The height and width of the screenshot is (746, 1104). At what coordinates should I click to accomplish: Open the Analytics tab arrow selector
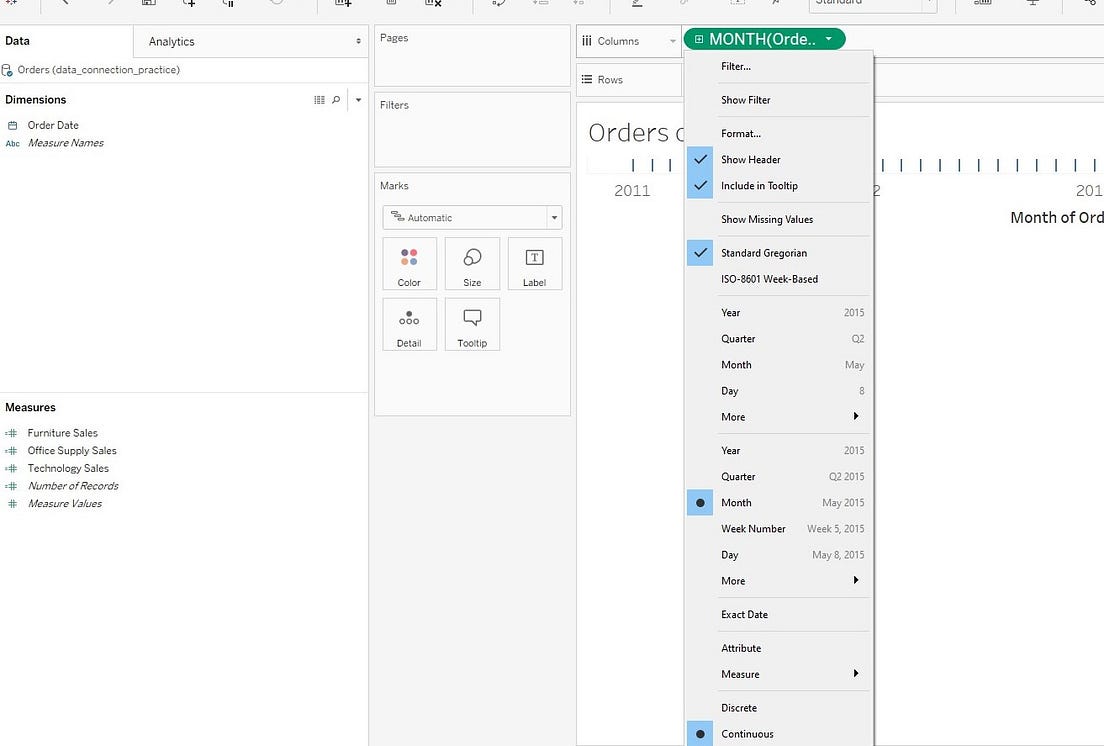[x=358, y=42]
